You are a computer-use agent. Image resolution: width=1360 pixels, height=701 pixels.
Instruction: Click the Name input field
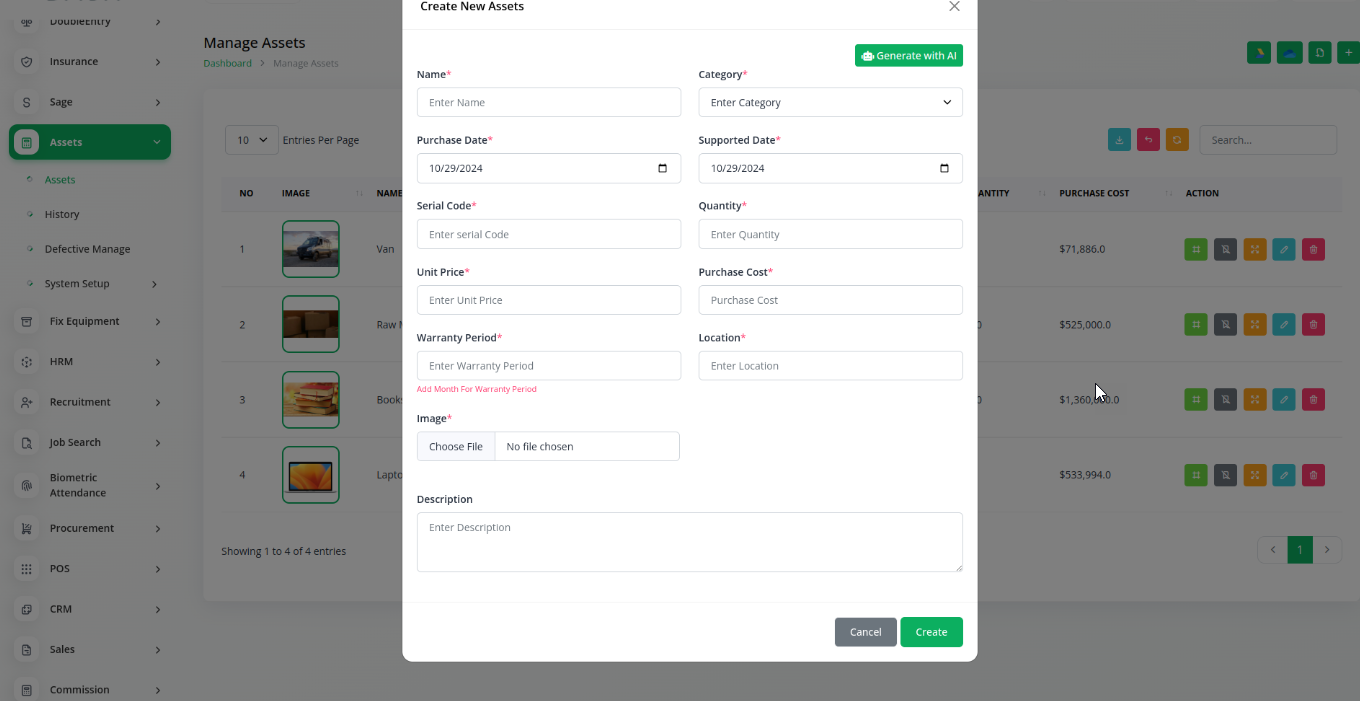pyautogui.click(x=548, y=102)
